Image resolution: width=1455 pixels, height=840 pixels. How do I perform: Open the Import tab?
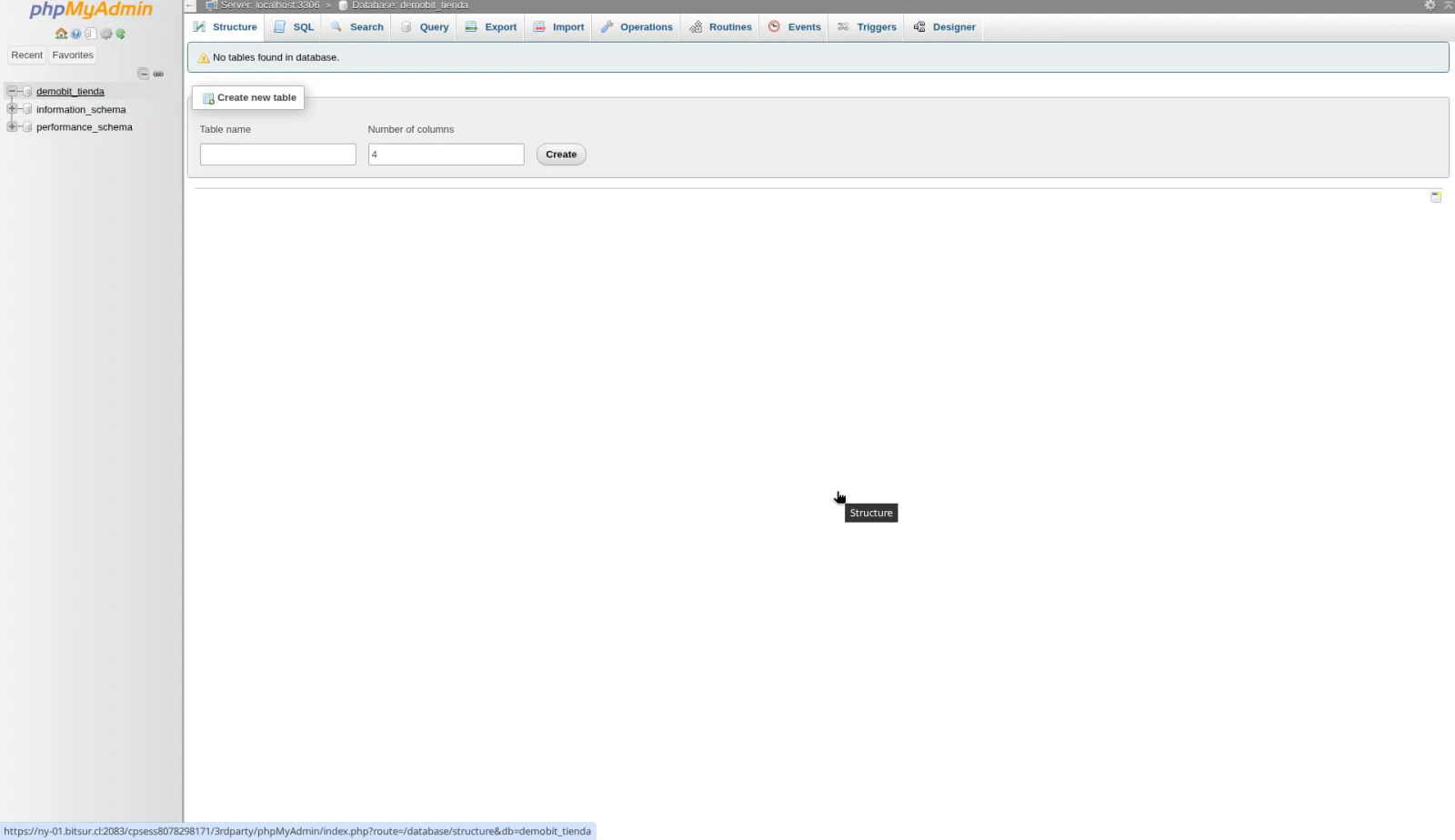tap(558, 27)
